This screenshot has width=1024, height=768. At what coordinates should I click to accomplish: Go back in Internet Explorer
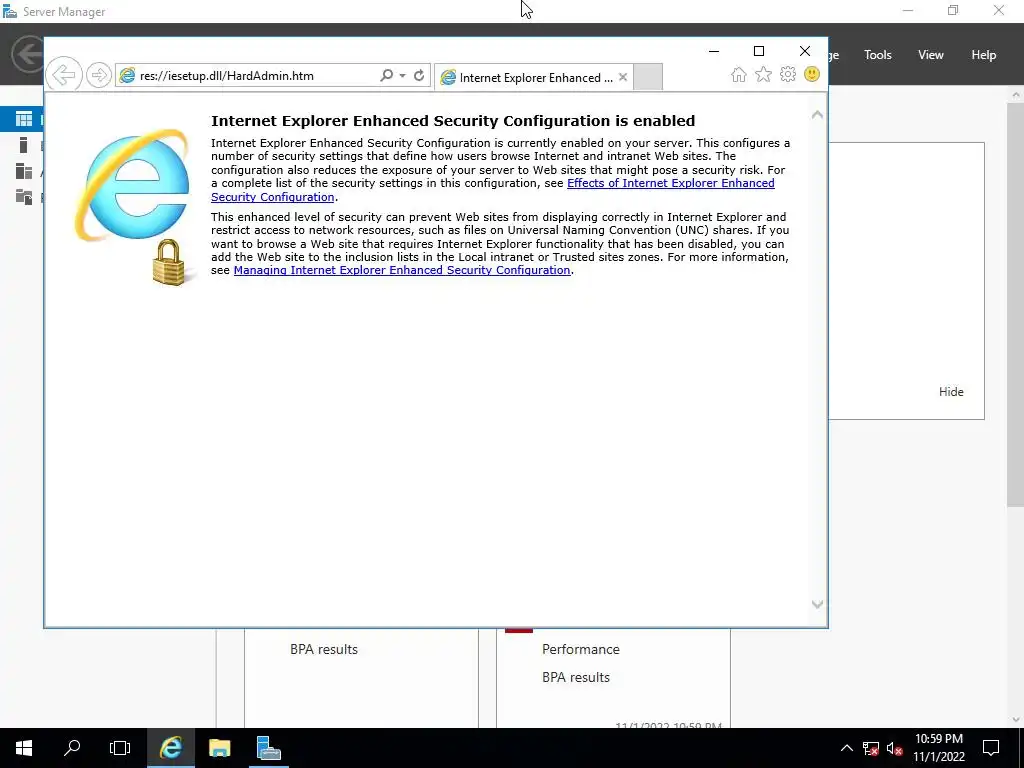(64, 74)
